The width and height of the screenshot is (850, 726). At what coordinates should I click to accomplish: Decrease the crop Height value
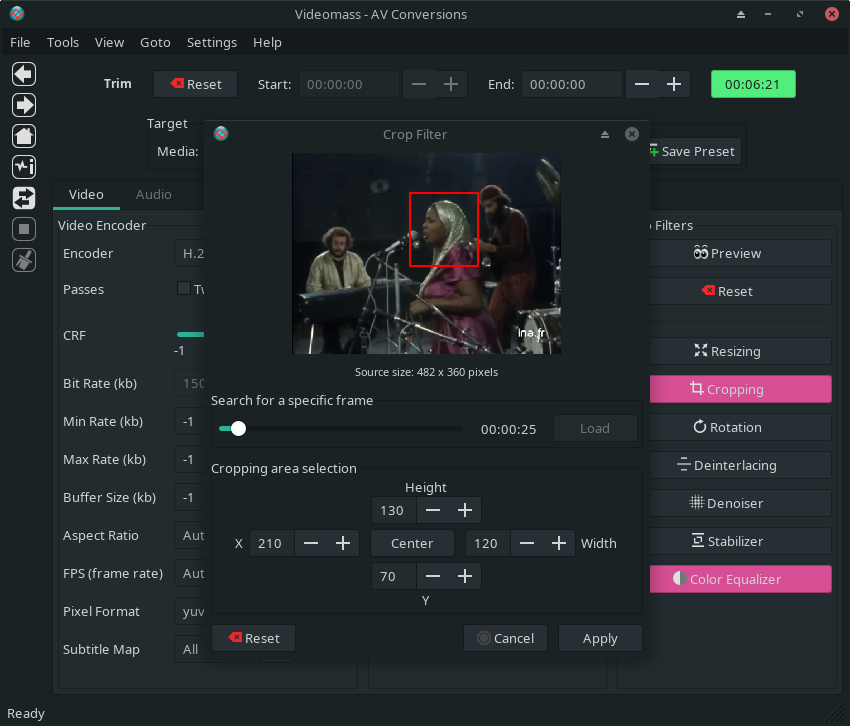[433, 510]
